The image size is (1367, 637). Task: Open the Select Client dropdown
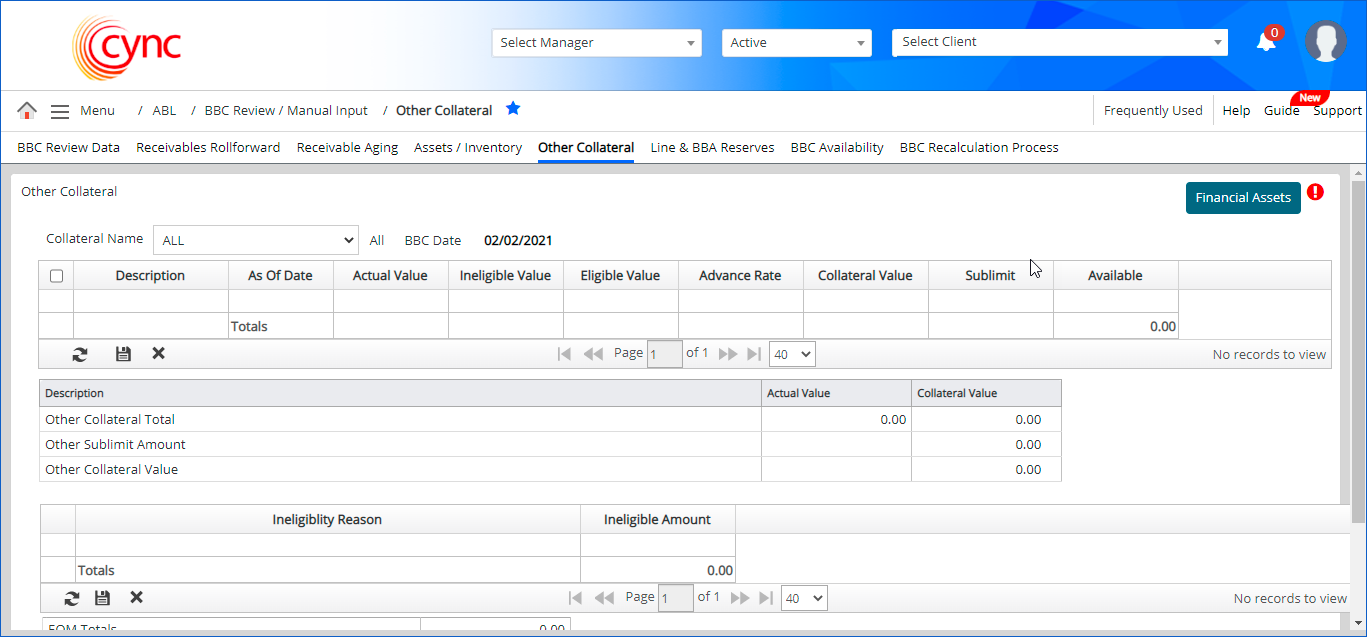(1059, 42)
